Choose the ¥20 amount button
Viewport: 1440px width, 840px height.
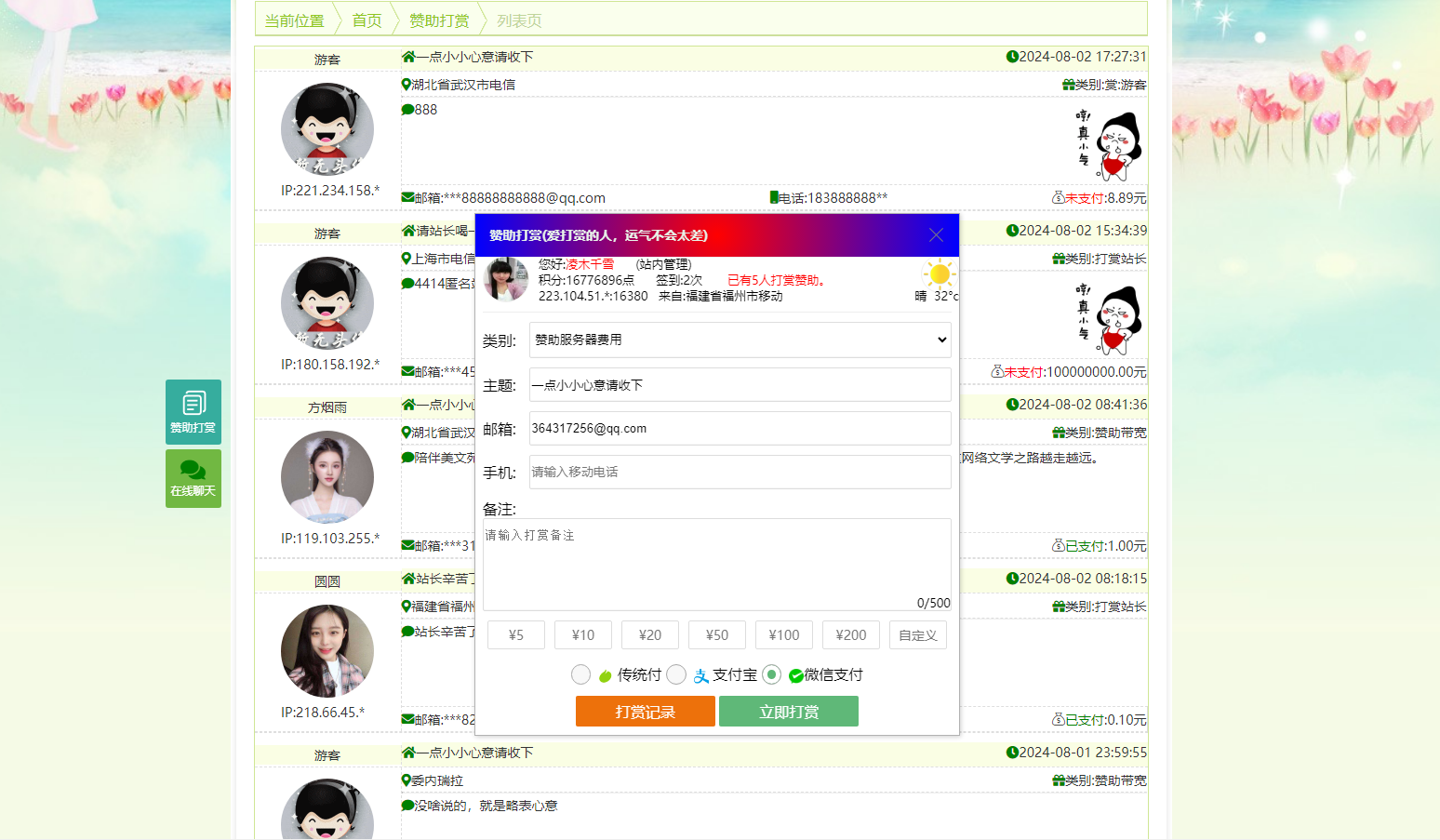(x=650, y=634)
